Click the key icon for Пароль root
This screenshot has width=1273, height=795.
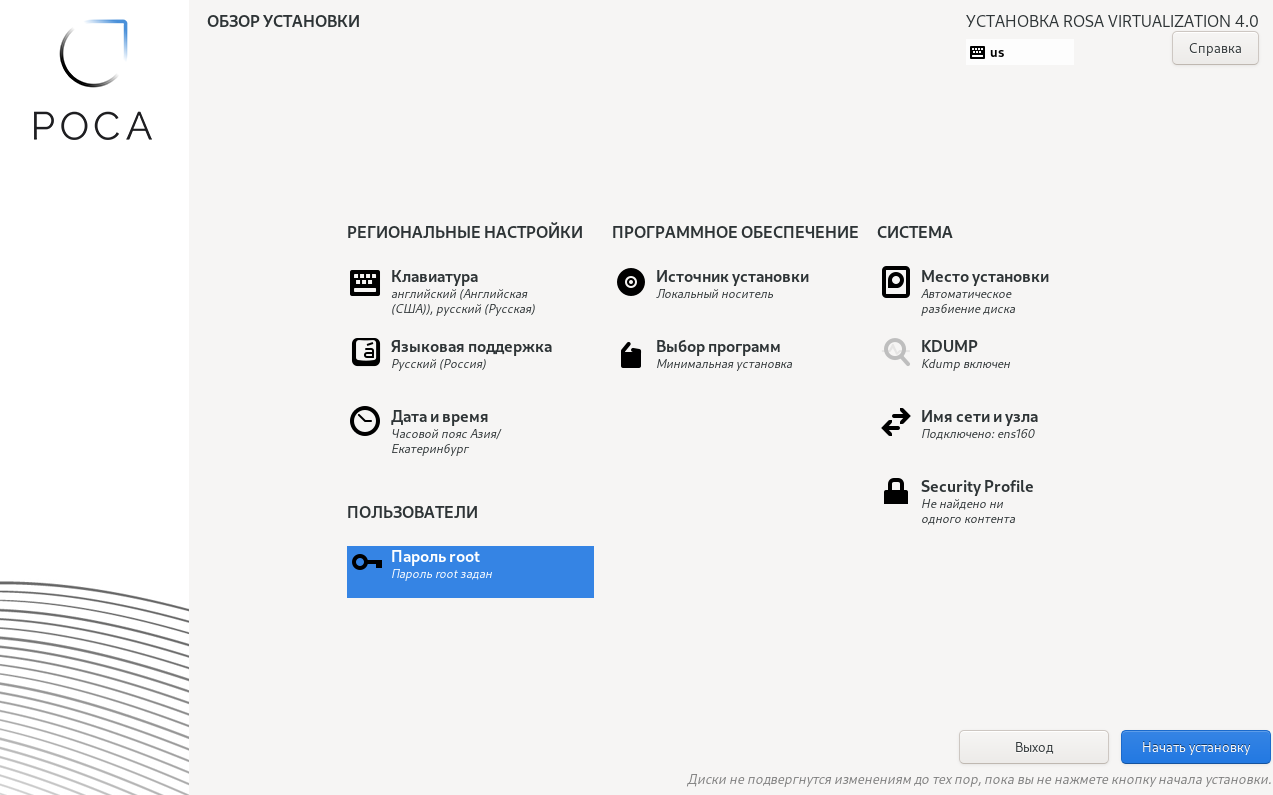click(367, 562)
